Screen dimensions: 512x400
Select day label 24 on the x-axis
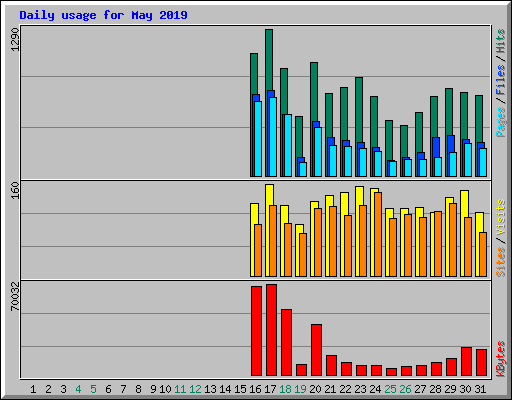[x=375, y=389]
